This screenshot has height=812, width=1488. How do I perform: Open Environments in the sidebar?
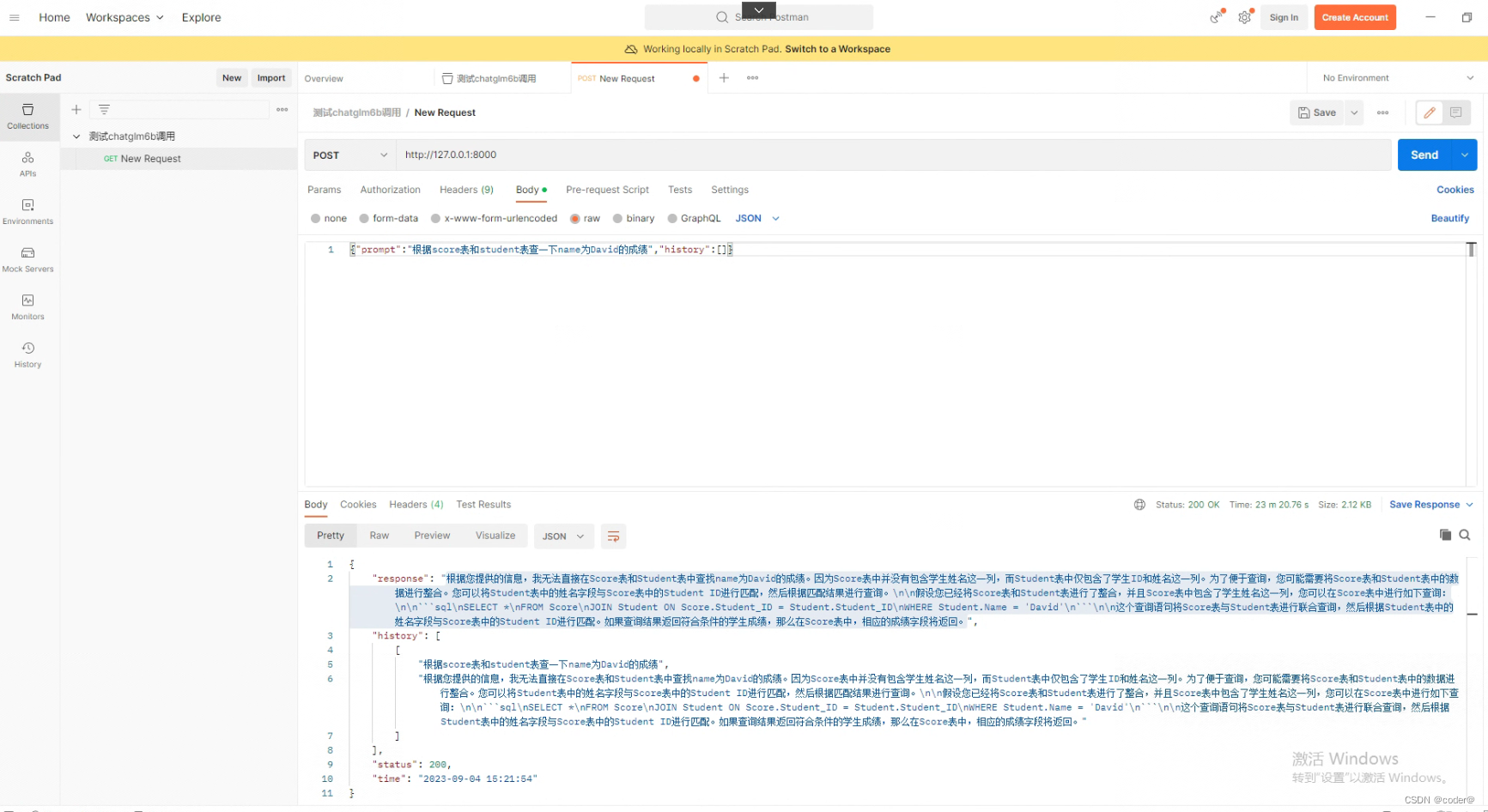pos(28,212)
